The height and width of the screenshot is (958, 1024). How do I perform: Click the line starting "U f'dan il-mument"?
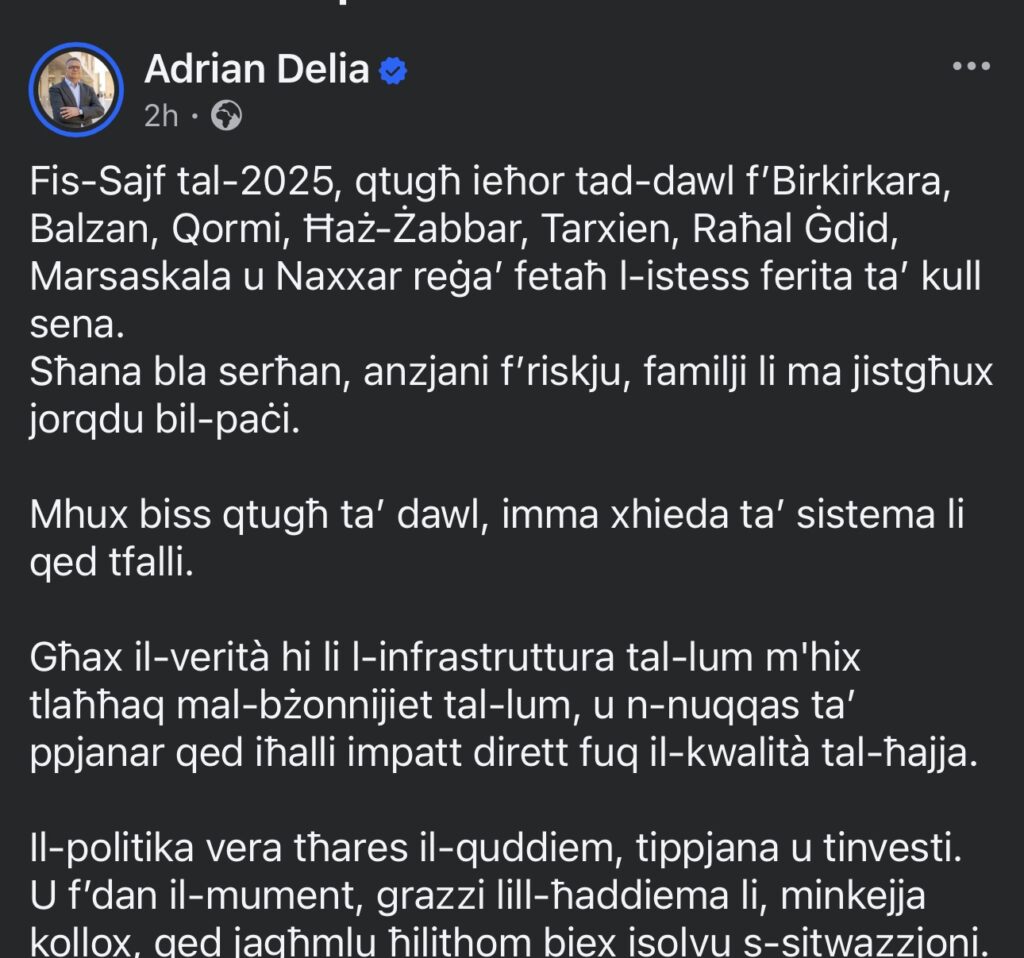click(477, 895)
